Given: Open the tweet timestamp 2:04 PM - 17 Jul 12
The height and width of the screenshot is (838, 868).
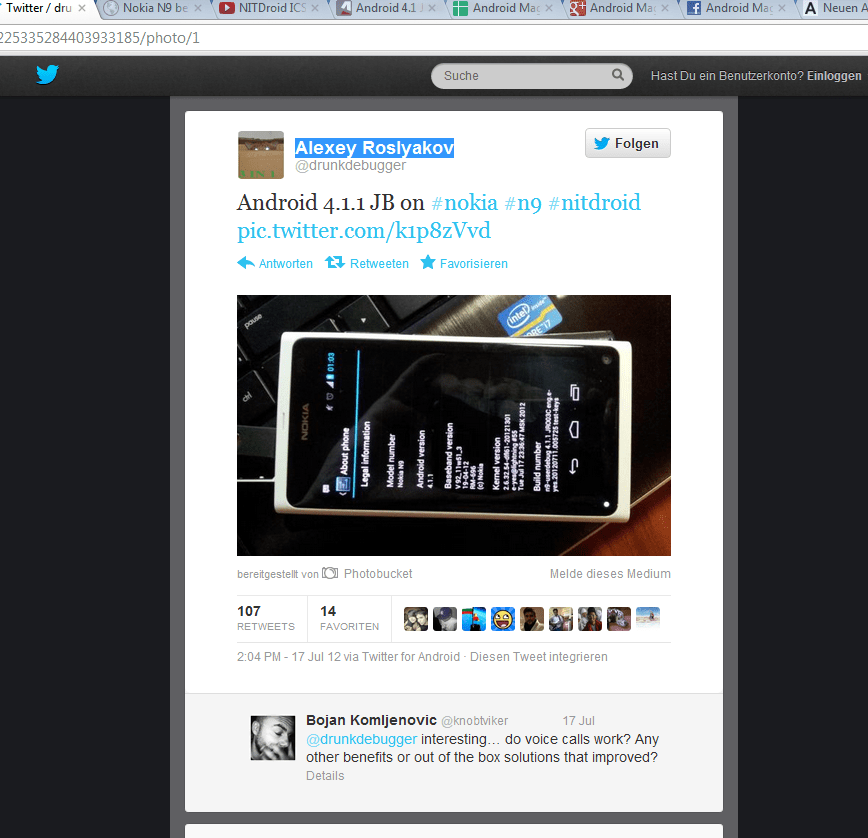Looking at the screenshot, I should click(289, 656).
